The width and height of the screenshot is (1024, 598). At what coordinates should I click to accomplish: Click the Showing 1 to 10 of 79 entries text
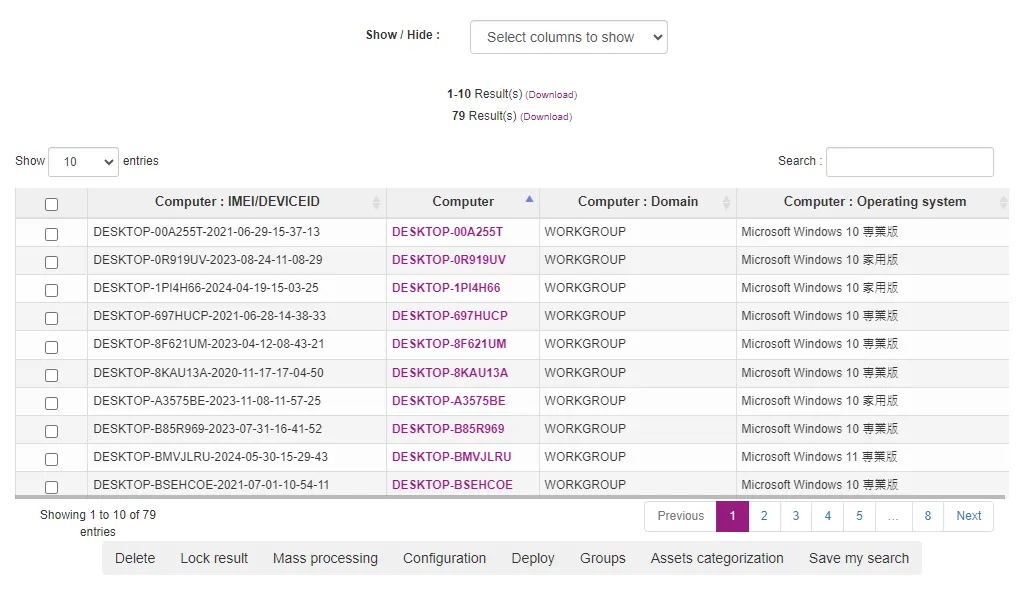[x=98, y=524]
